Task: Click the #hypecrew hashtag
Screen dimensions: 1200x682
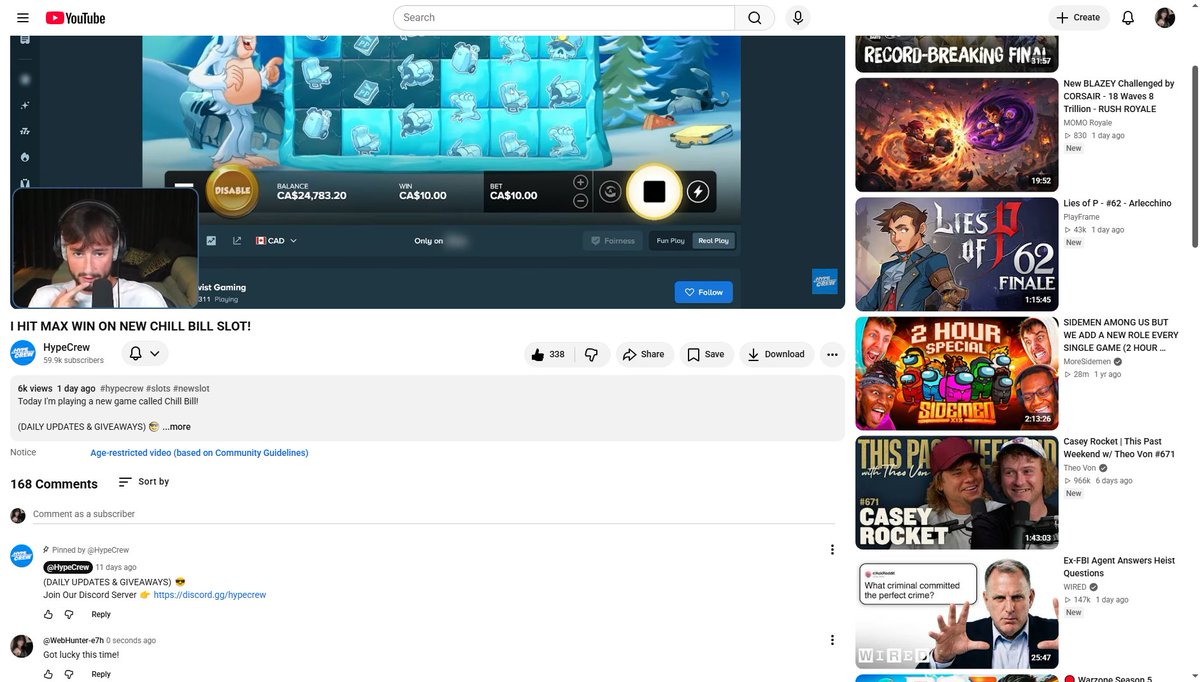Action: (x=122, y=388)
